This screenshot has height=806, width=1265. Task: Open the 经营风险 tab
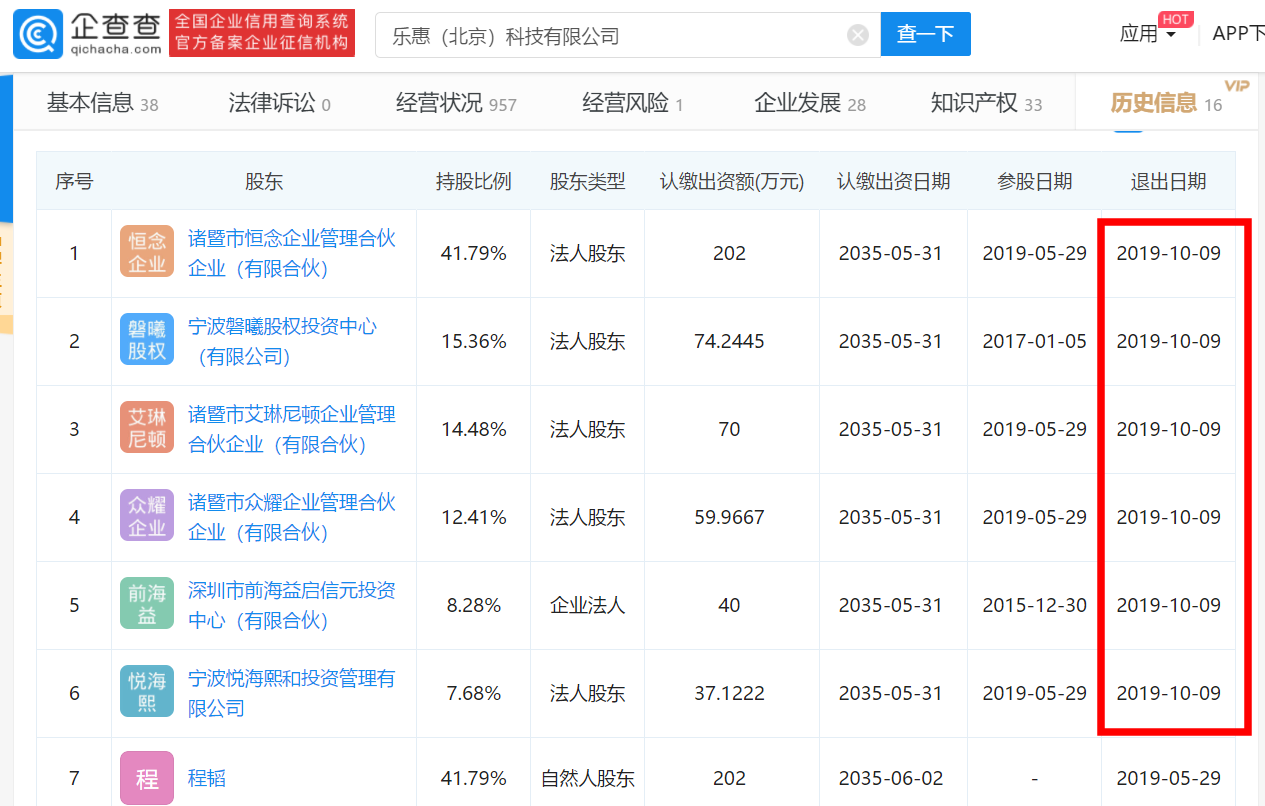[632, 103]
